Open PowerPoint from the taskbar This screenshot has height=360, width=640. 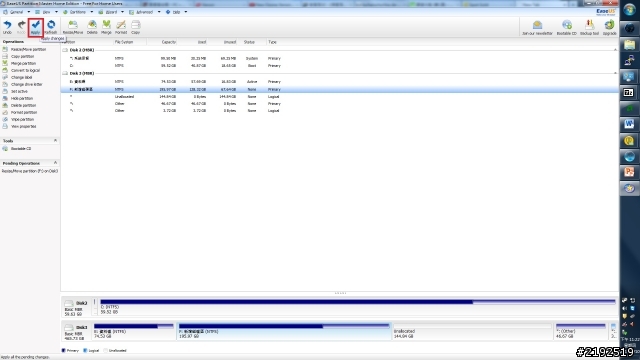(x=629, y=172)
